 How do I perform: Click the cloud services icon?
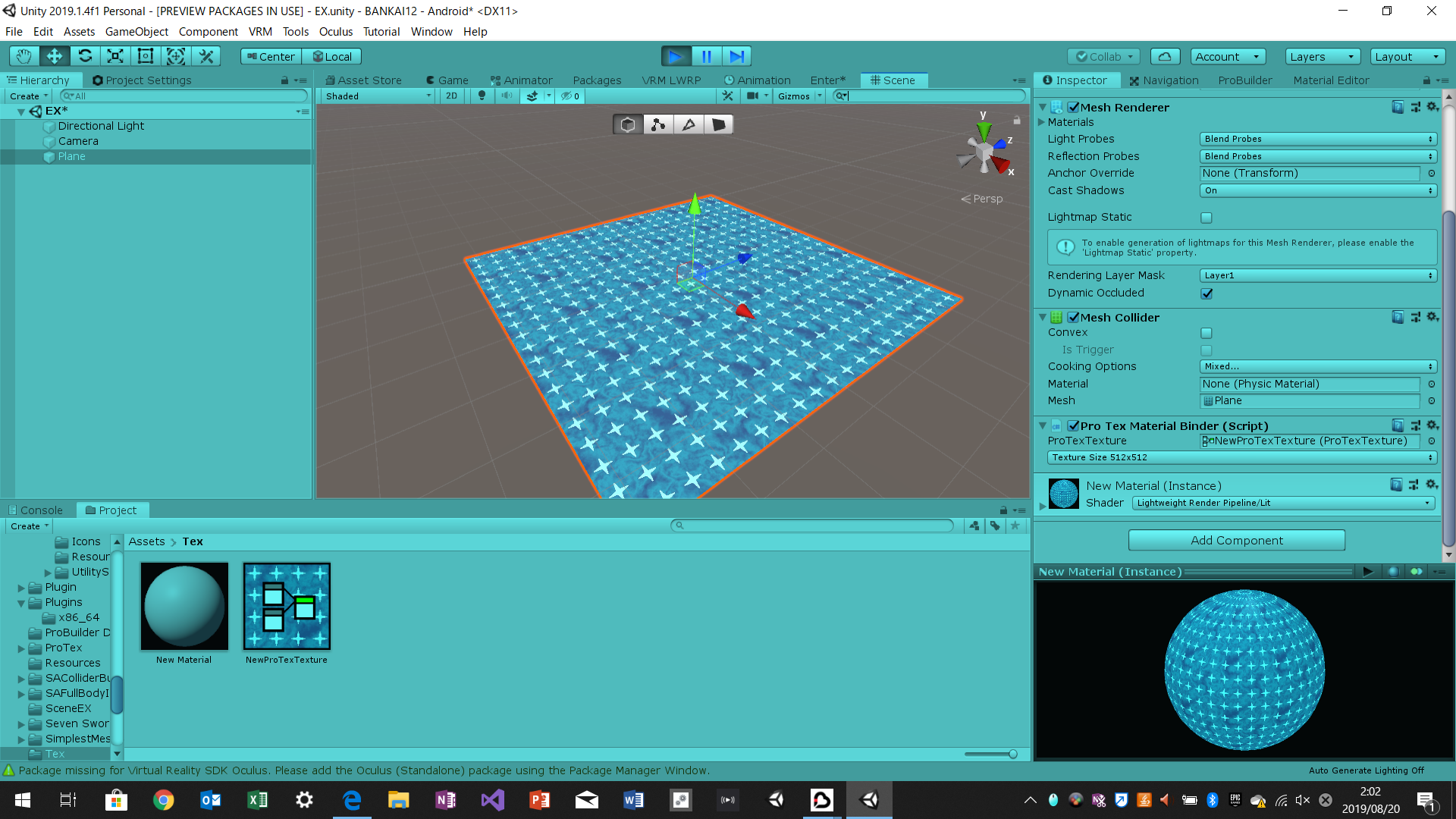point(1165,56)
